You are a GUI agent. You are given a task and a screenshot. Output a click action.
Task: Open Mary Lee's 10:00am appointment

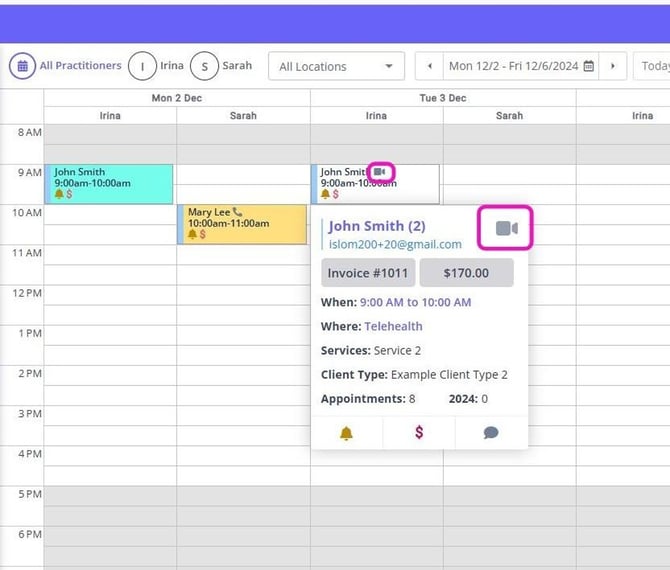[x=242, y=224]
